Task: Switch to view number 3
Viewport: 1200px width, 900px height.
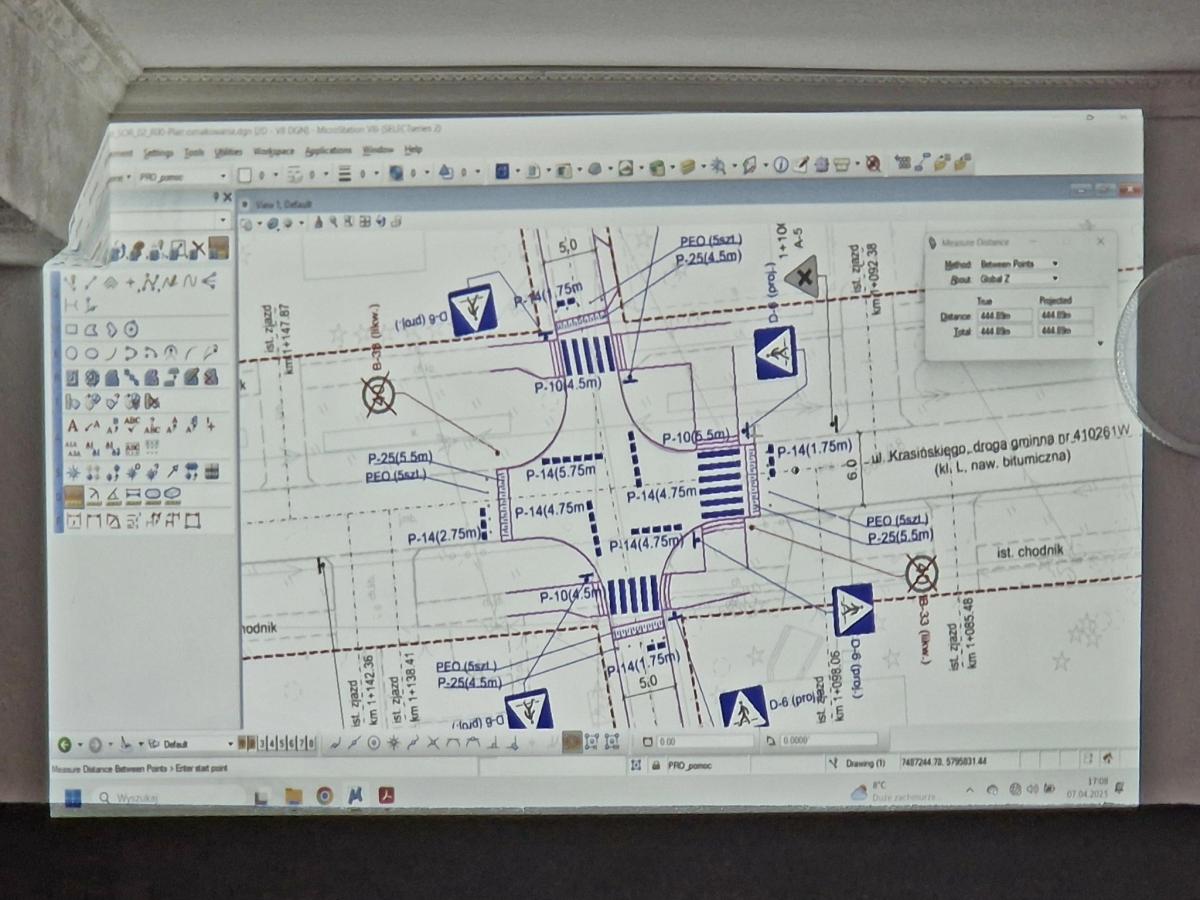Action: click(262, 743)
